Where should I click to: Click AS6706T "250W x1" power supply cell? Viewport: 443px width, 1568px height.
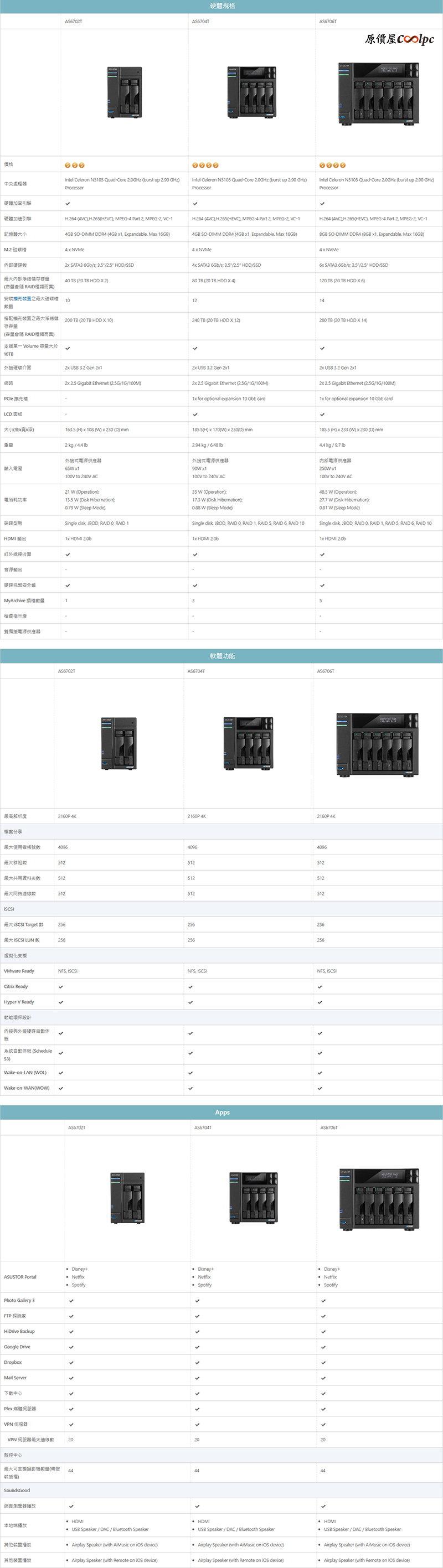tap(328, 469)
